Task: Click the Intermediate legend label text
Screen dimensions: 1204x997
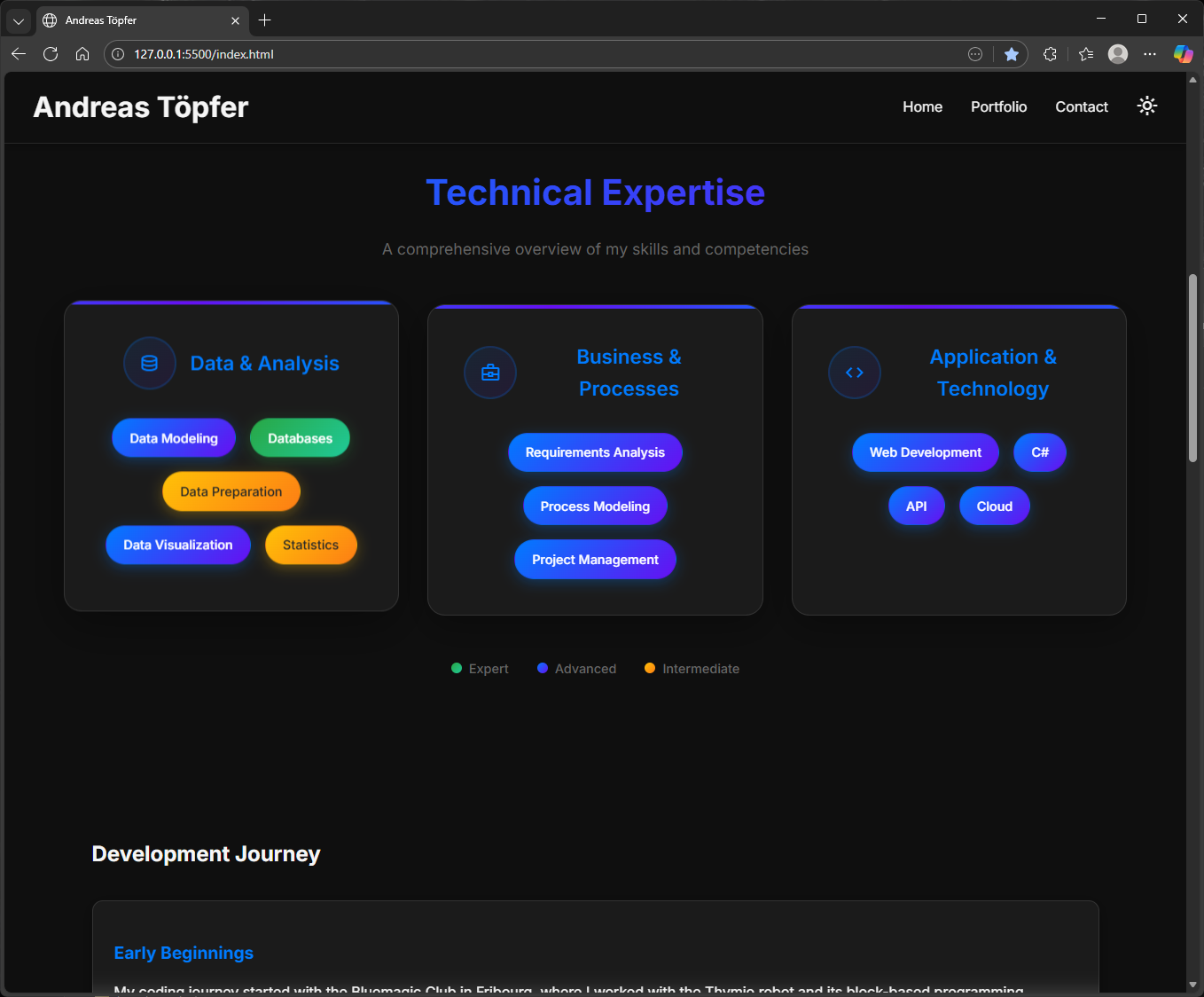Action: pos(700,669)
